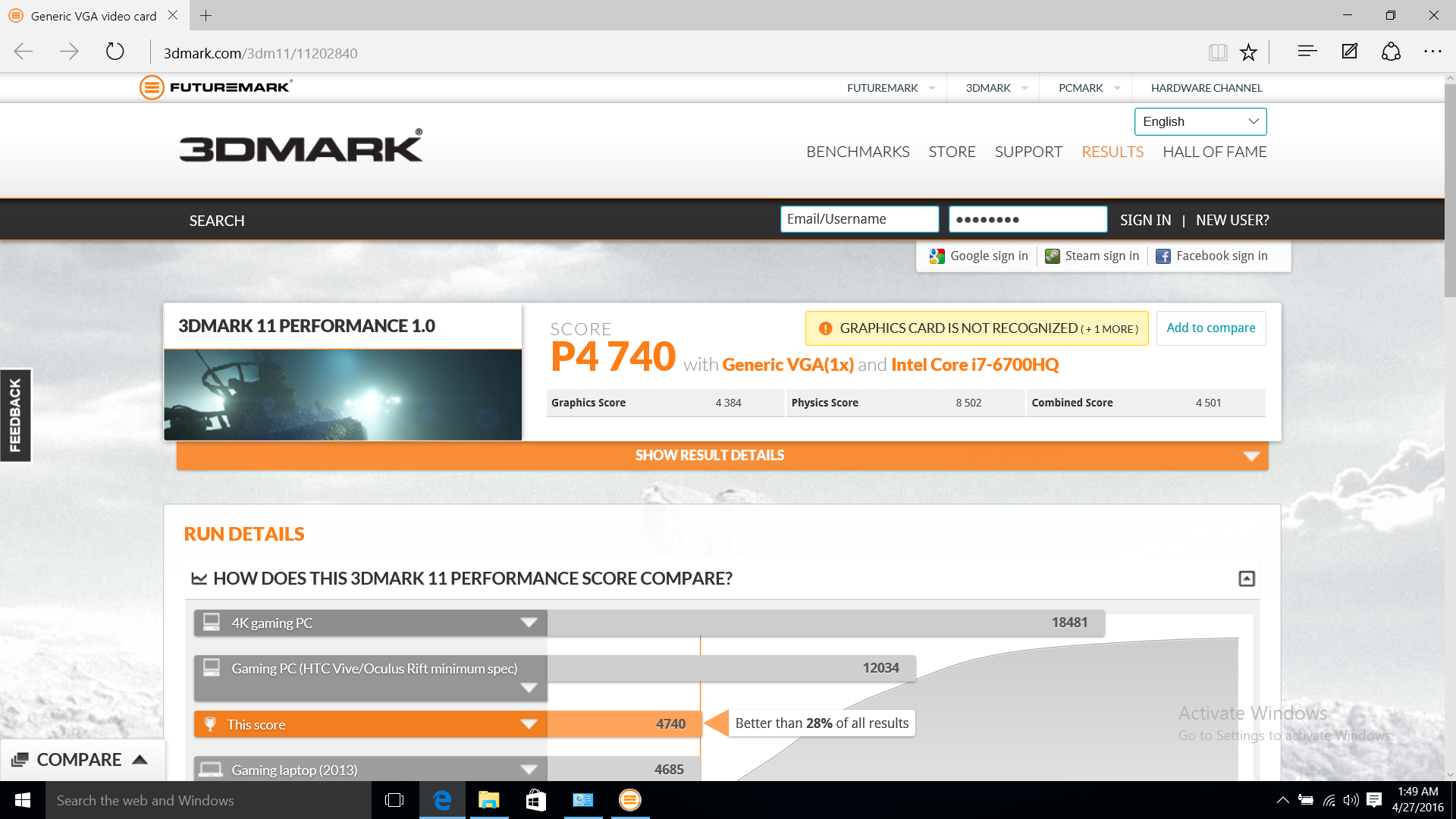Expand the This score row
The width and height of the screenshot is (1456, 819).
pos(529,724)
